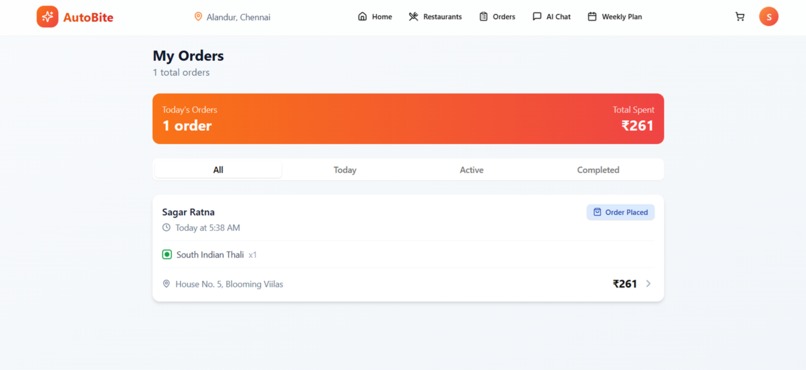Image resolution: width=806 pixels, height=370 pixels.
Task: Click the bag icon in Order Placed badge
Action: 597,212
